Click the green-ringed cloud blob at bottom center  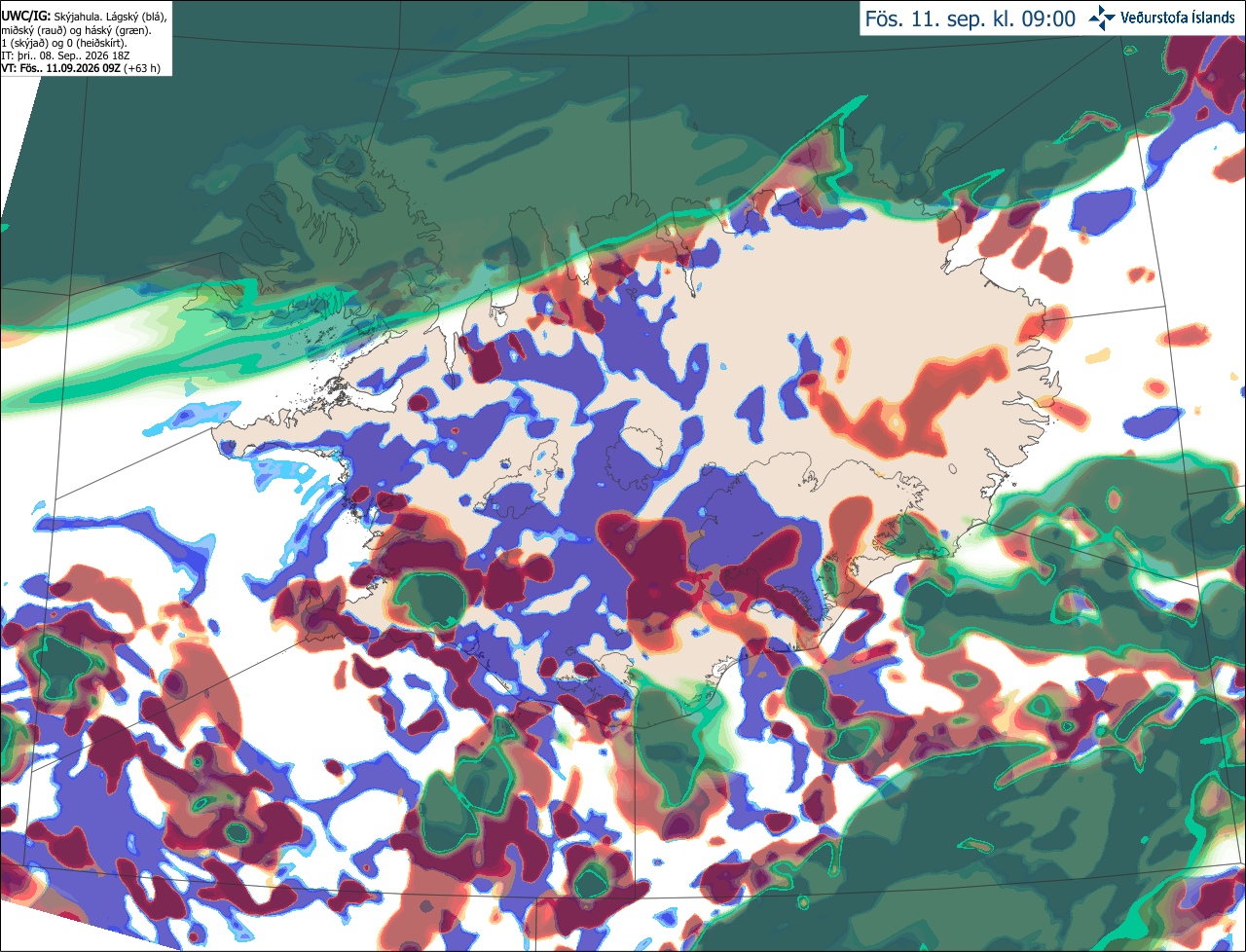pos(592,881)
